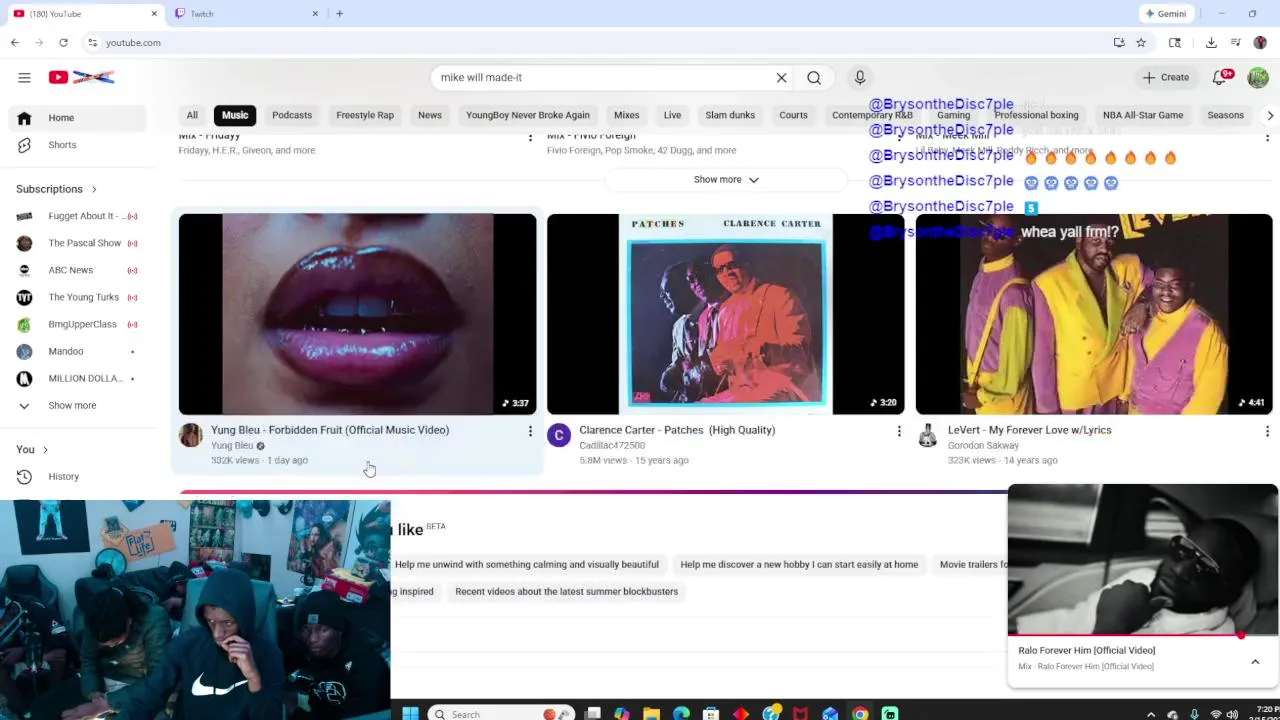
Task: Open Yung Bleu channel avatar
Action: click(x=190, y=435)
